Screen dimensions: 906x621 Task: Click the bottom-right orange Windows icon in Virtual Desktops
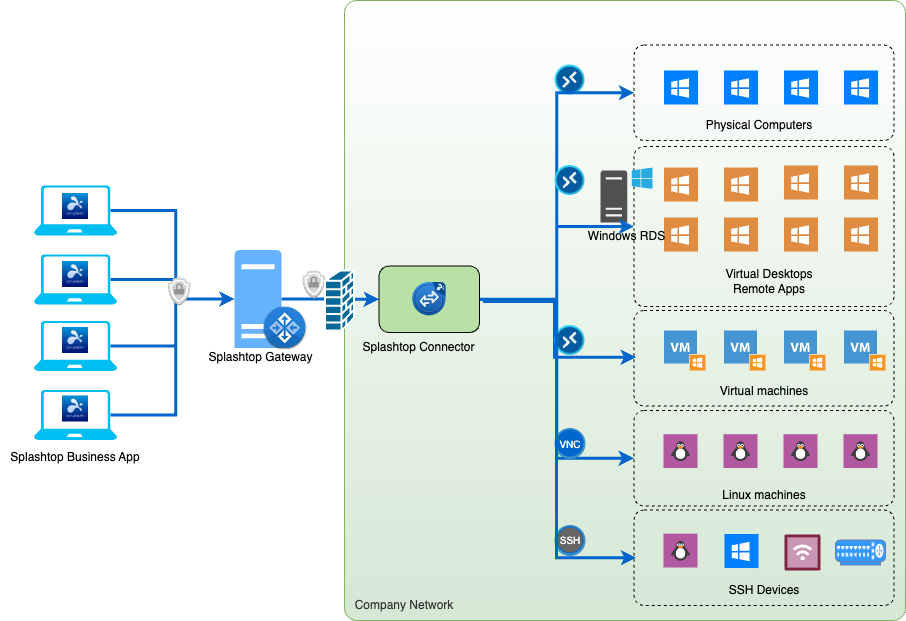pos(860,234)
